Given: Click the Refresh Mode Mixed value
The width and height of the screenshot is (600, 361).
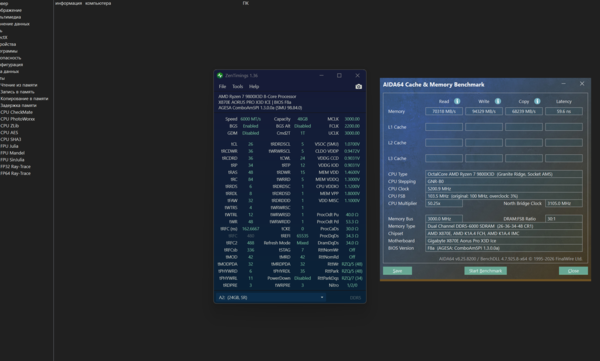Looking at the screenshot, I should (302, 243).
